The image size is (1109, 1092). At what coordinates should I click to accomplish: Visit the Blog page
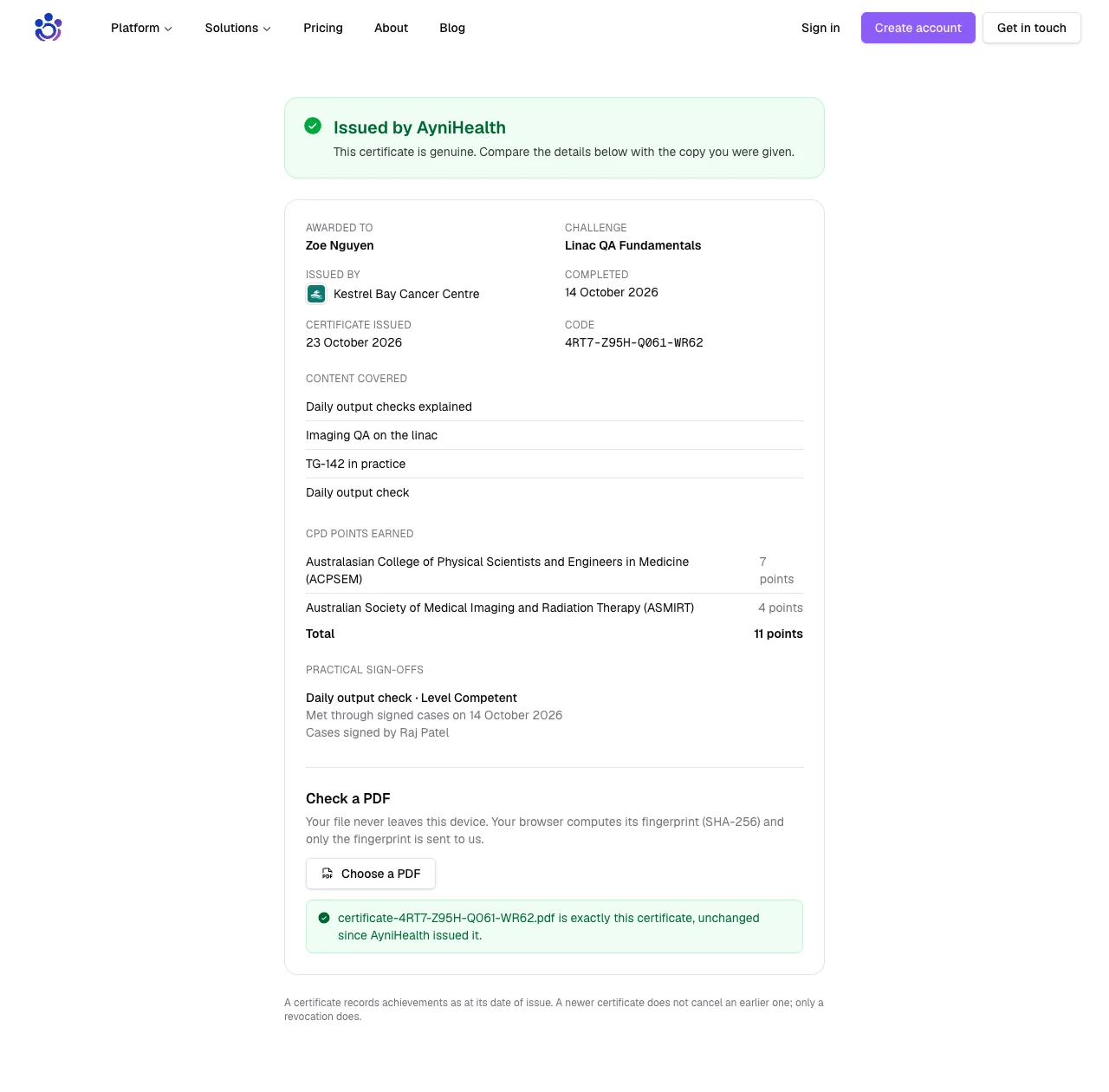452,28
